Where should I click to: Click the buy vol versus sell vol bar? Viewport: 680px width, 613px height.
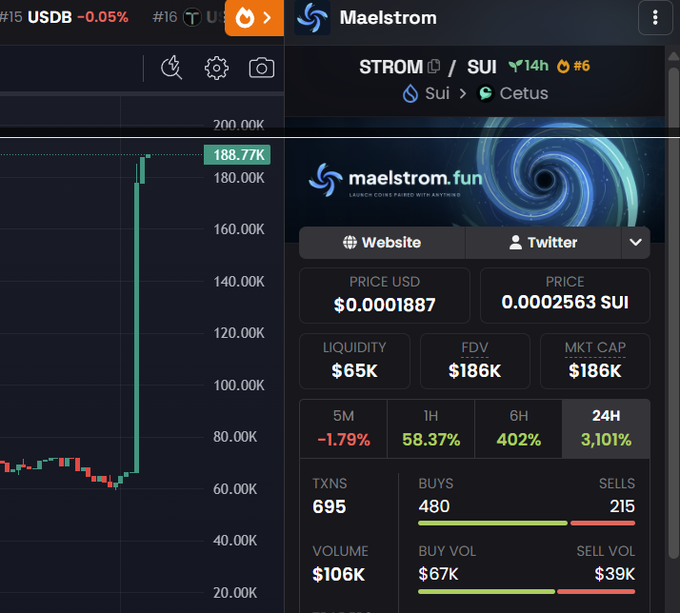tap(526, 591)
